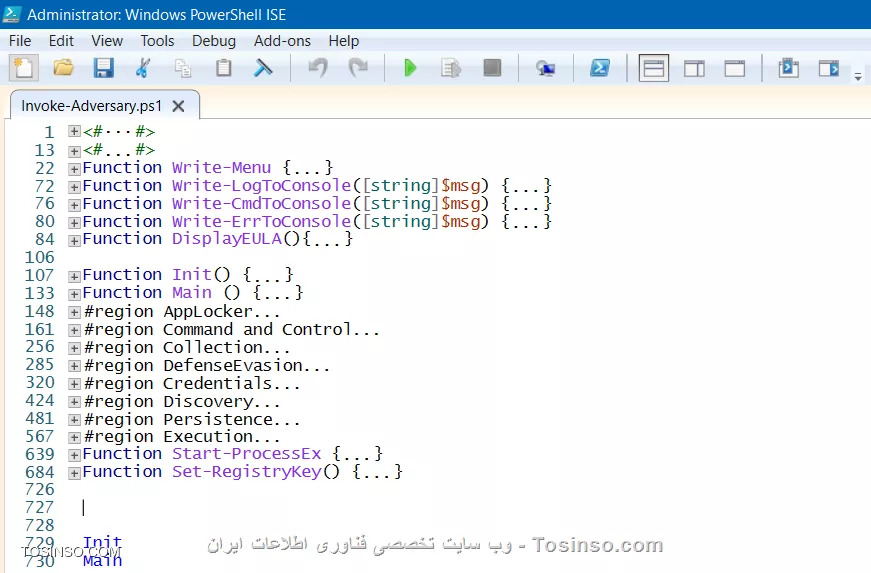This screenshot has width=871, height=573.
Task: Expand the Write-CmdToConsole function
Action: pyautogui.click(x=74, y=204)
